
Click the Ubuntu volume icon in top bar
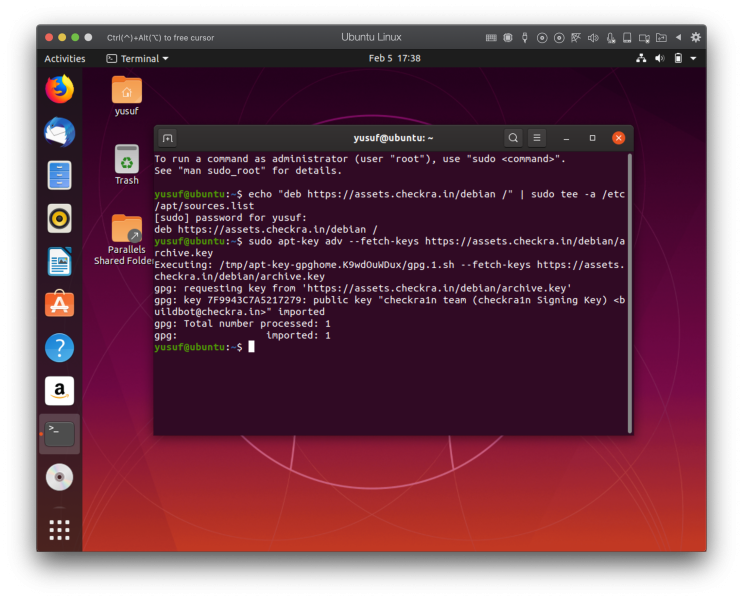tap(660, 58)
